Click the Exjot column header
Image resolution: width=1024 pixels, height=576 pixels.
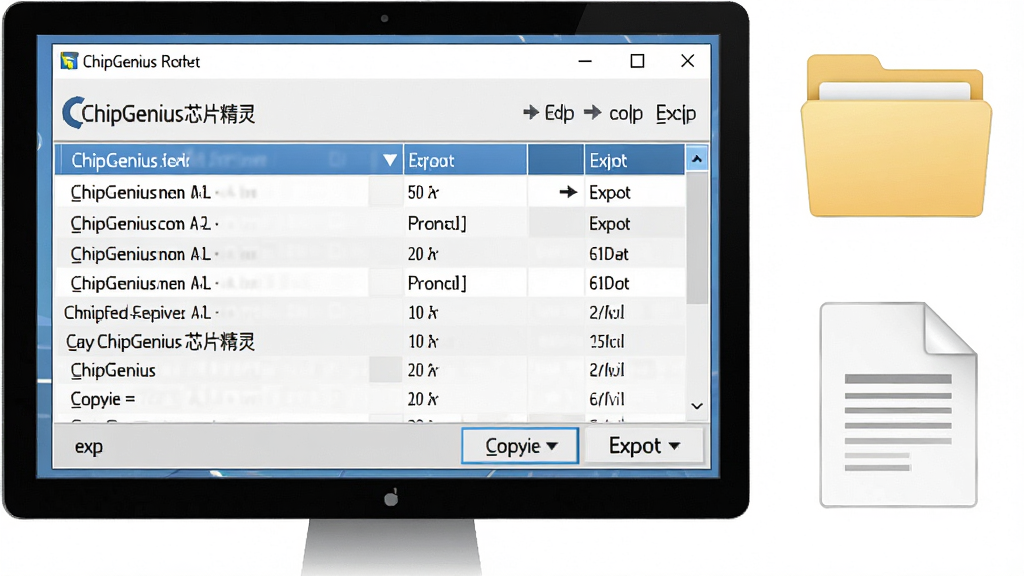tap(634, 160)
